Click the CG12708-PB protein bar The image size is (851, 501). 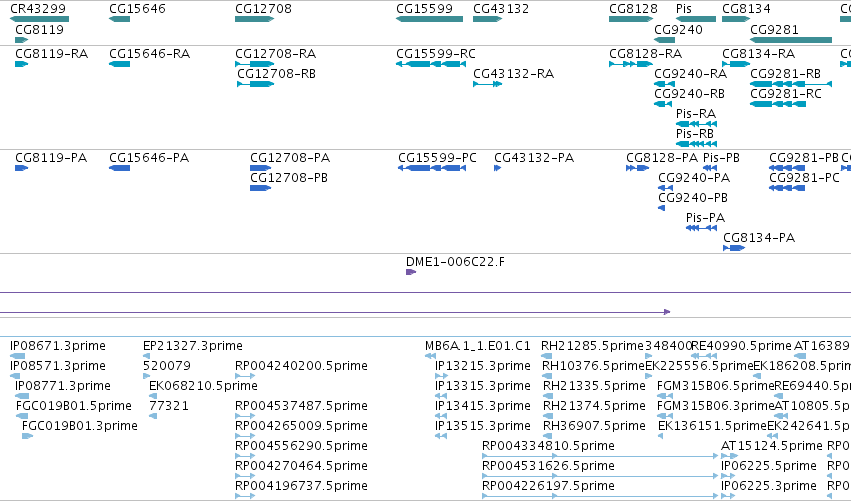tap(261, 188)
